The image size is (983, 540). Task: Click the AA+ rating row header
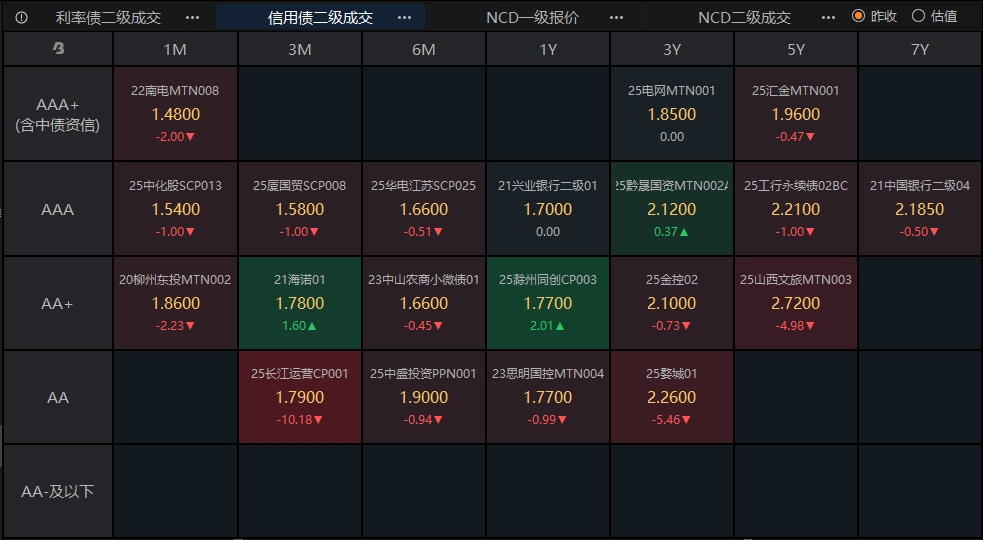click(x=58, y=302)
